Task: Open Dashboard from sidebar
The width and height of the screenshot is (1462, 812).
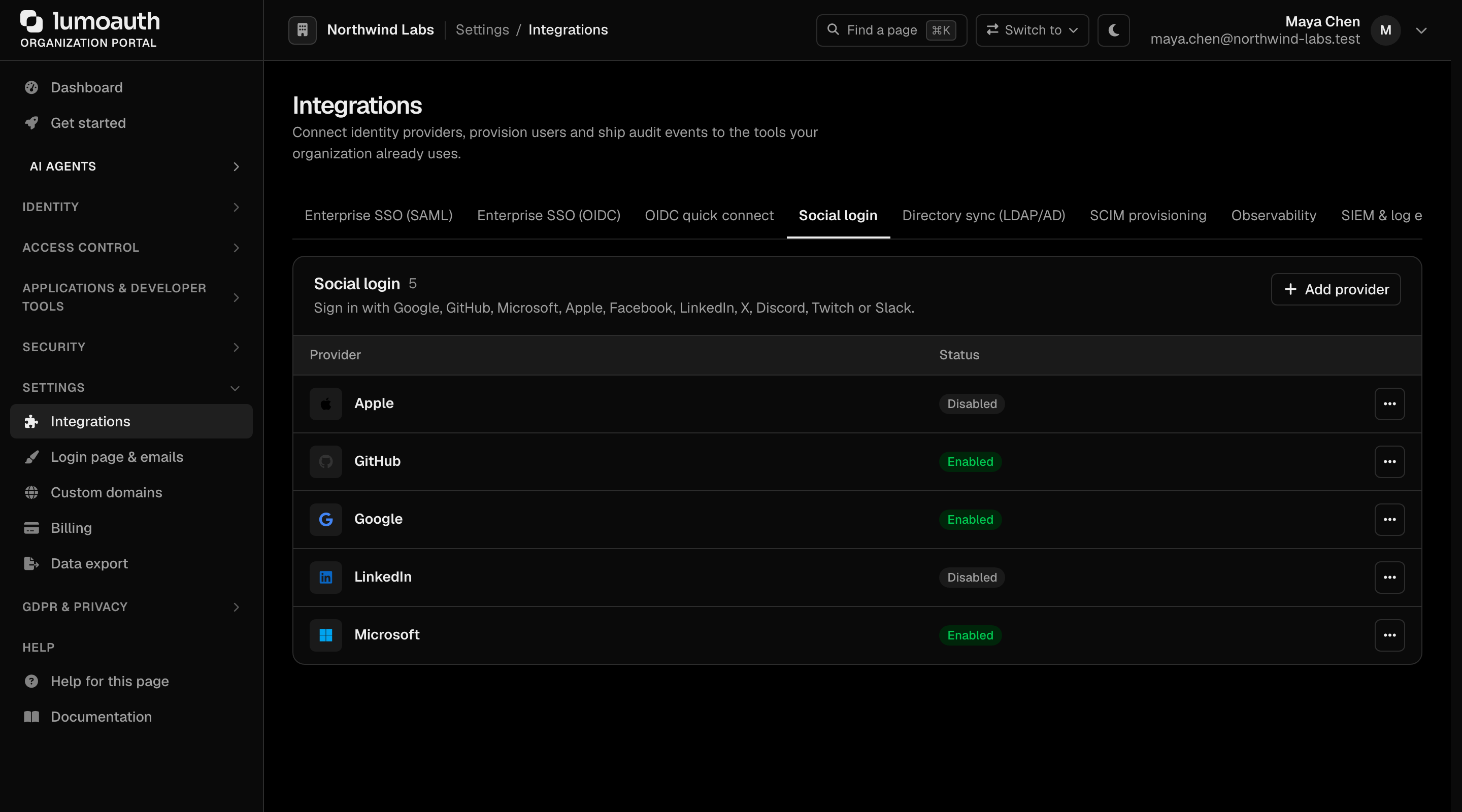Action: coord(131,87)
